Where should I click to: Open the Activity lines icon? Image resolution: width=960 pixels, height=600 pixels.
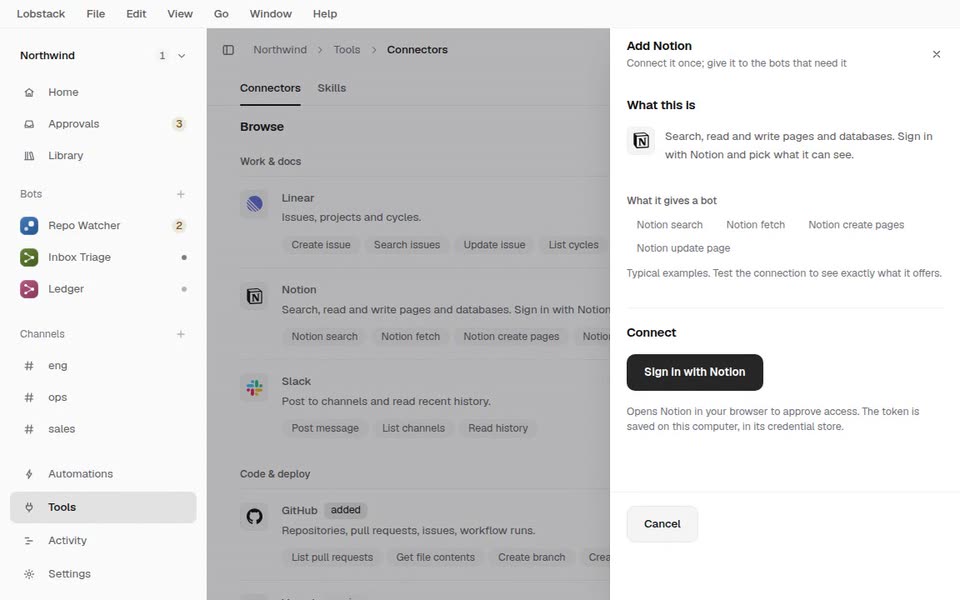coord(29,541)
